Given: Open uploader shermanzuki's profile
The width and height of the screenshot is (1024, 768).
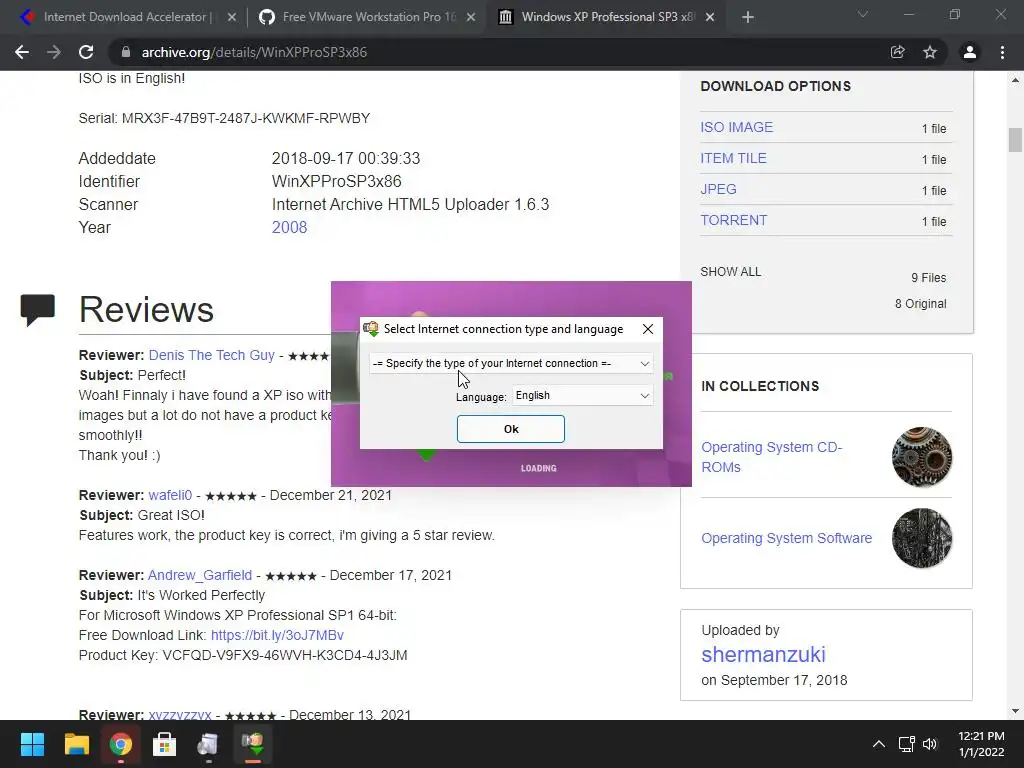Looking at the screenshot, I should point(763,654).
